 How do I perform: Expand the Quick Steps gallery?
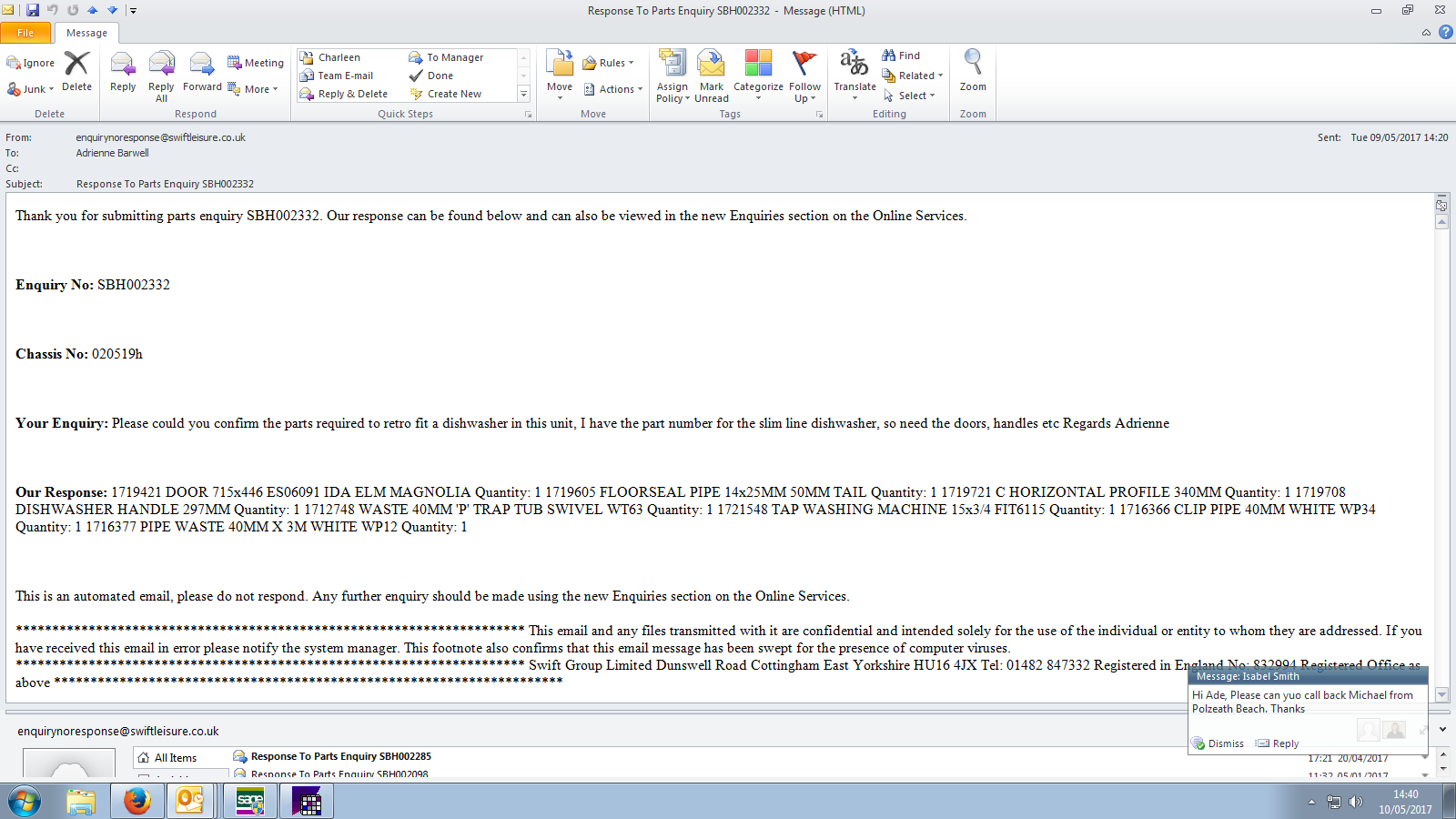[x=523, y=94]
